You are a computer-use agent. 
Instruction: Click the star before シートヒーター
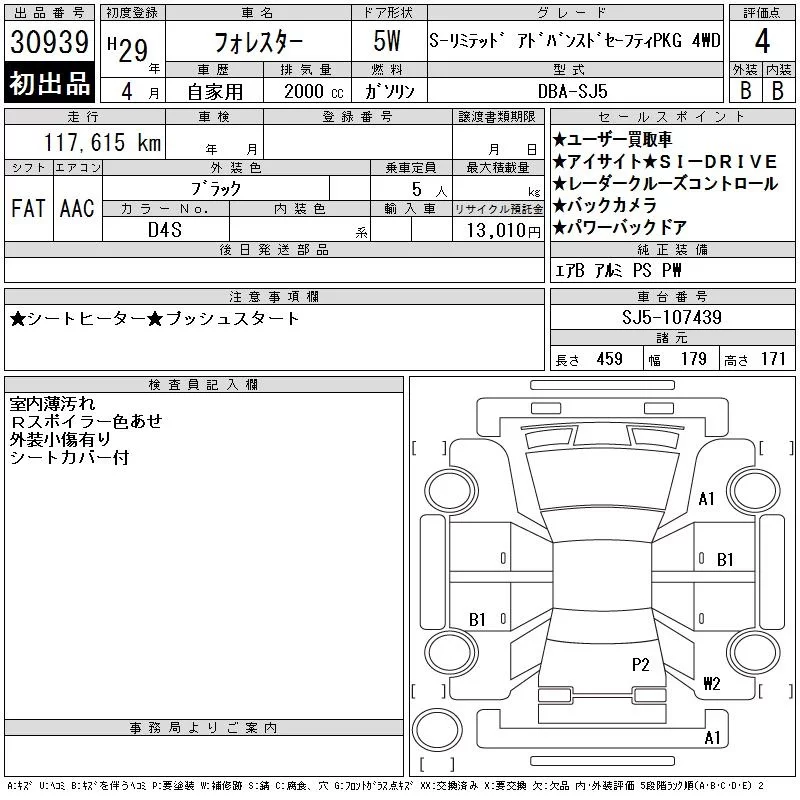click(18, 319)
